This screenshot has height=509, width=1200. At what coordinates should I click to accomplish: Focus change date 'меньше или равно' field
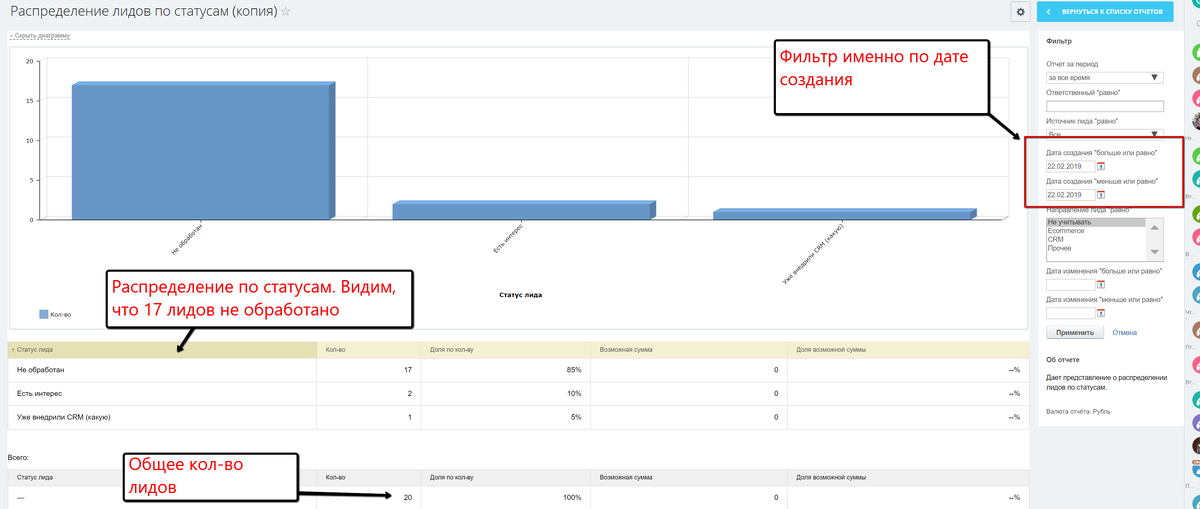tap(1070, 314)
